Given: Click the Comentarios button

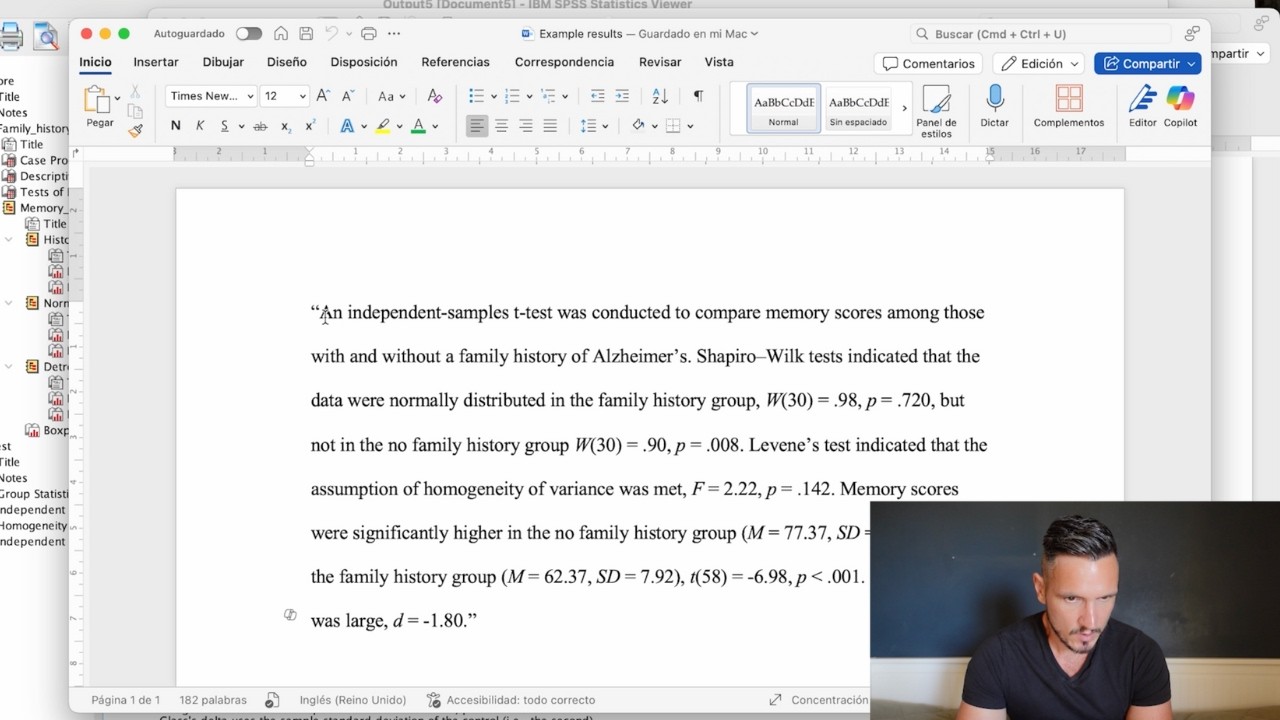Looking at the screenshot, I should coord(928,63).
